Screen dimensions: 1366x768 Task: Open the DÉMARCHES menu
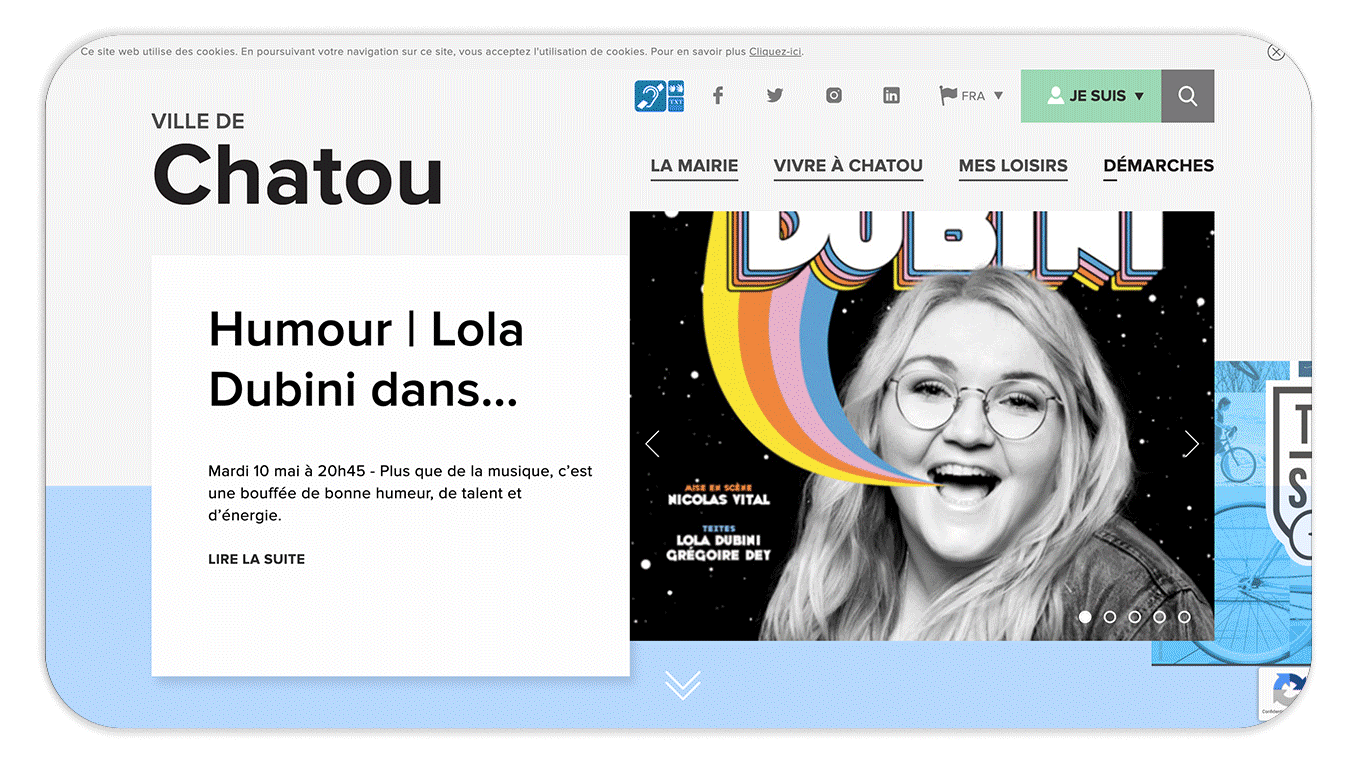click(1158, 167)
